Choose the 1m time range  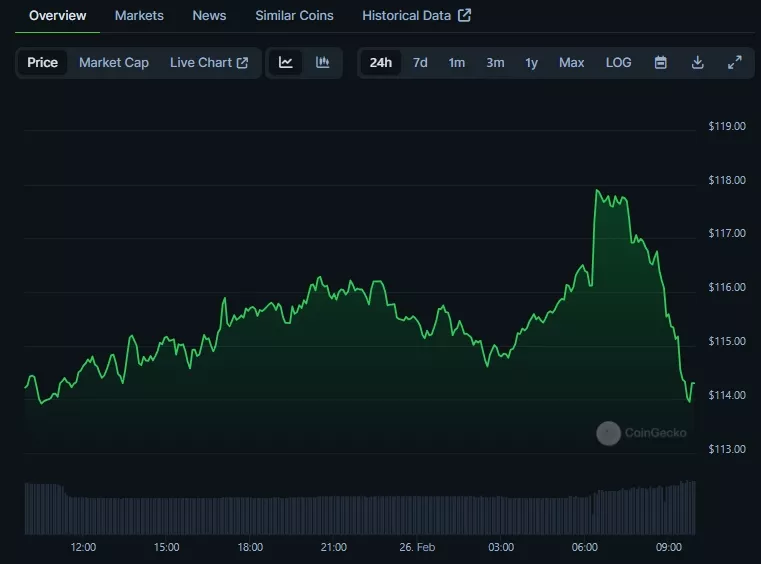pos(456,62)
